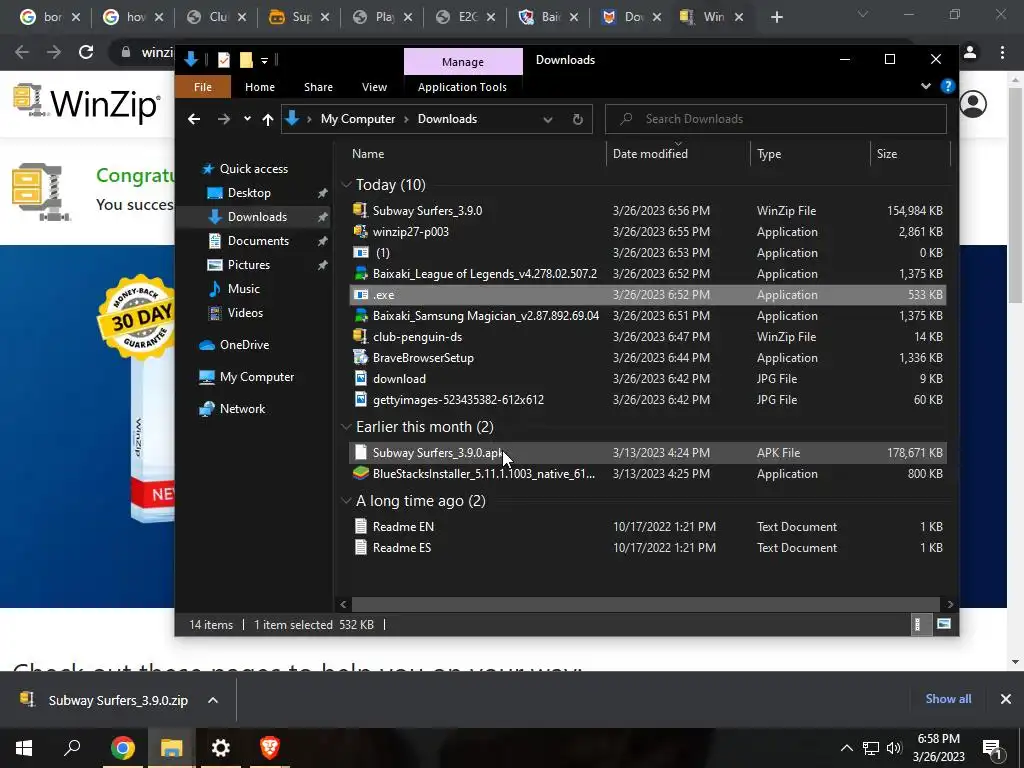
Task: Click the Explorer forward arrow
Action: click(x=223, y=119)
